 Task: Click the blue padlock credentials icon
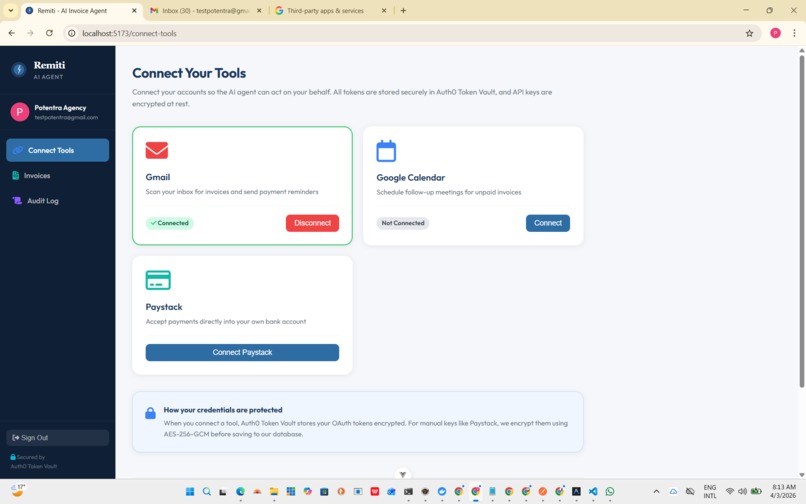pyautogui.click(x=150, y=413)
